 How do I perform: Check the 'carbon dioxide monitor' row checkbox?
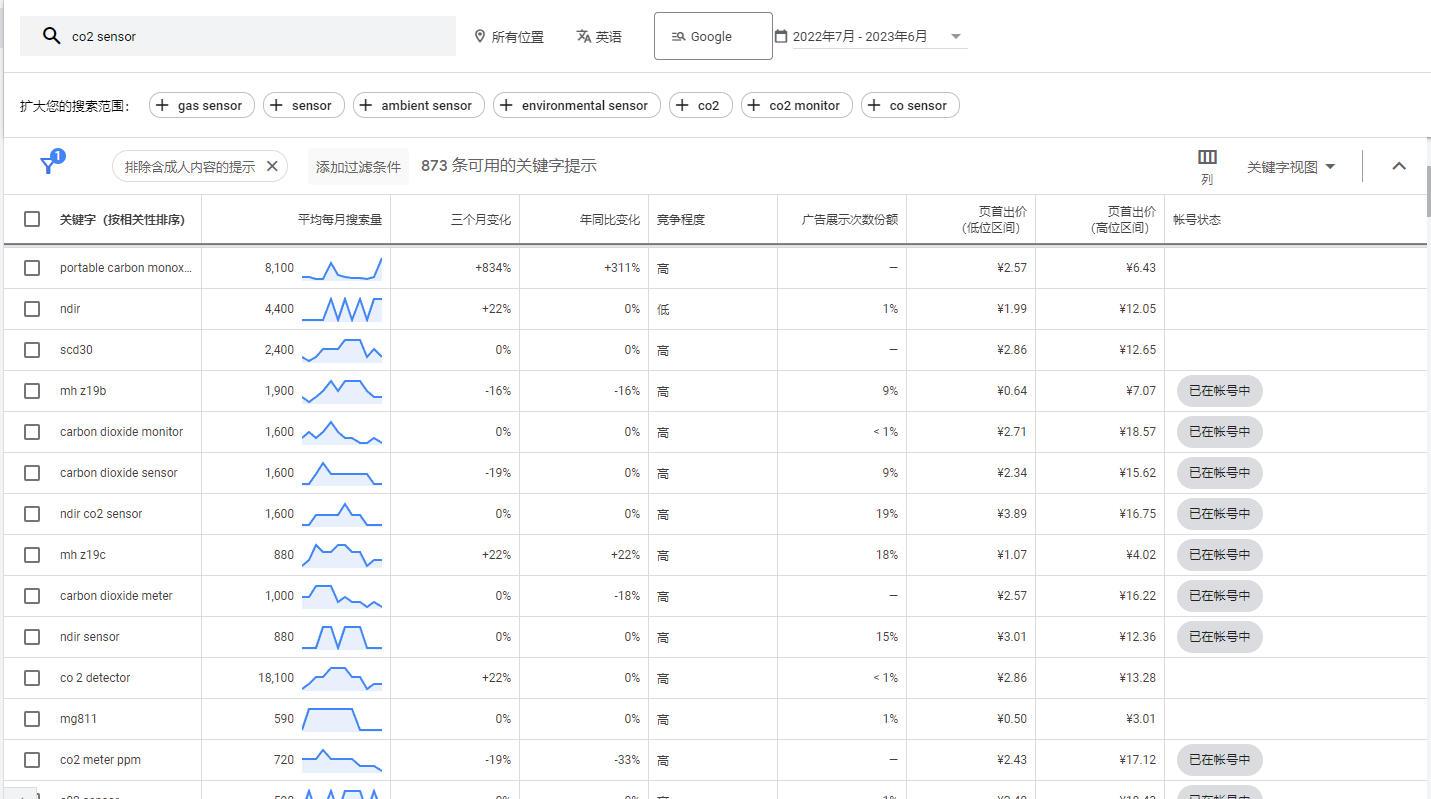(32, 432)
